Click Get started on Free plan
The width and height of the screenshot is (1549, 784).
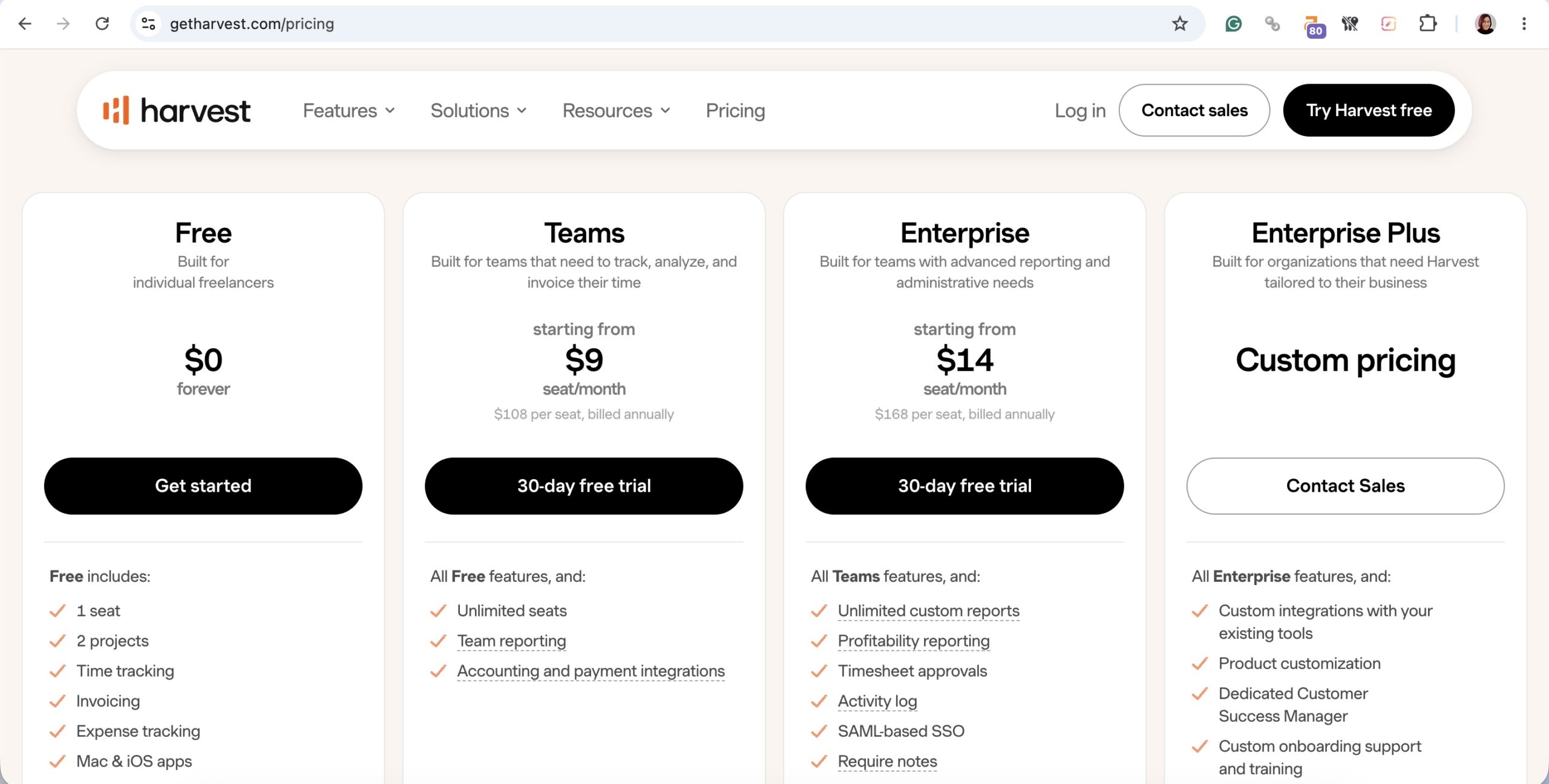tap(203, 486)
